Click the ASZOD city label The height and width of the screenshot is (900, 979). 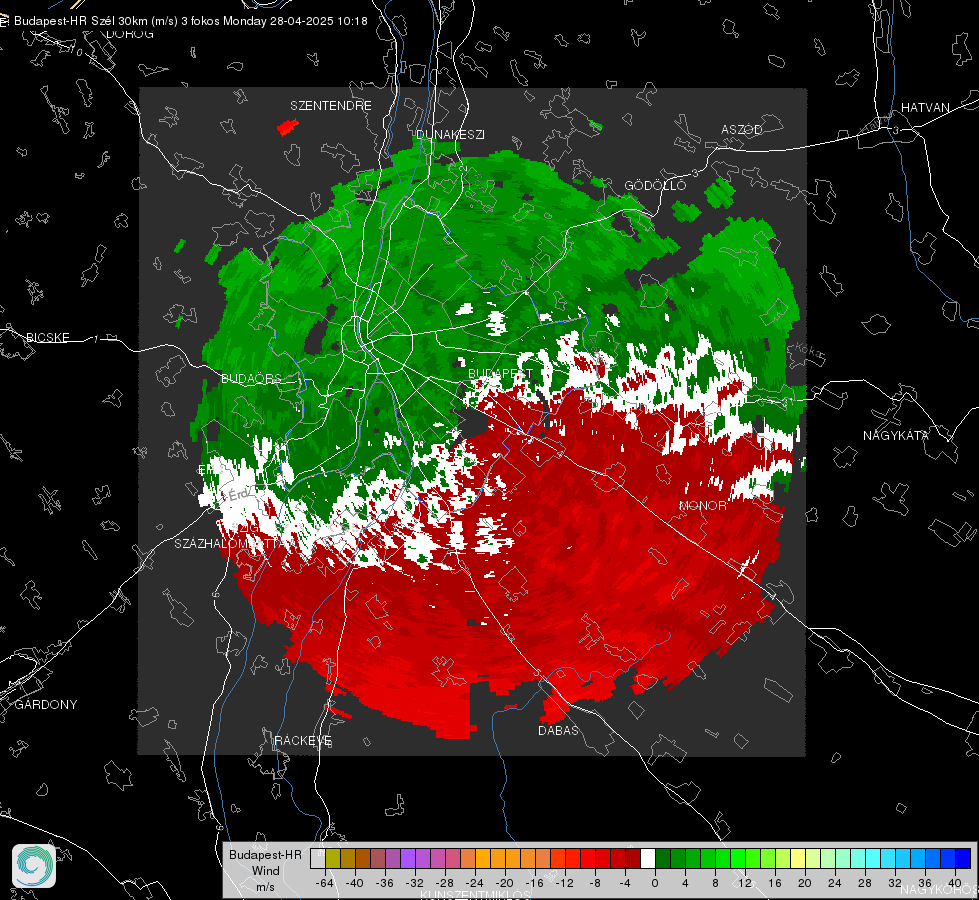(x=742, y=129)
